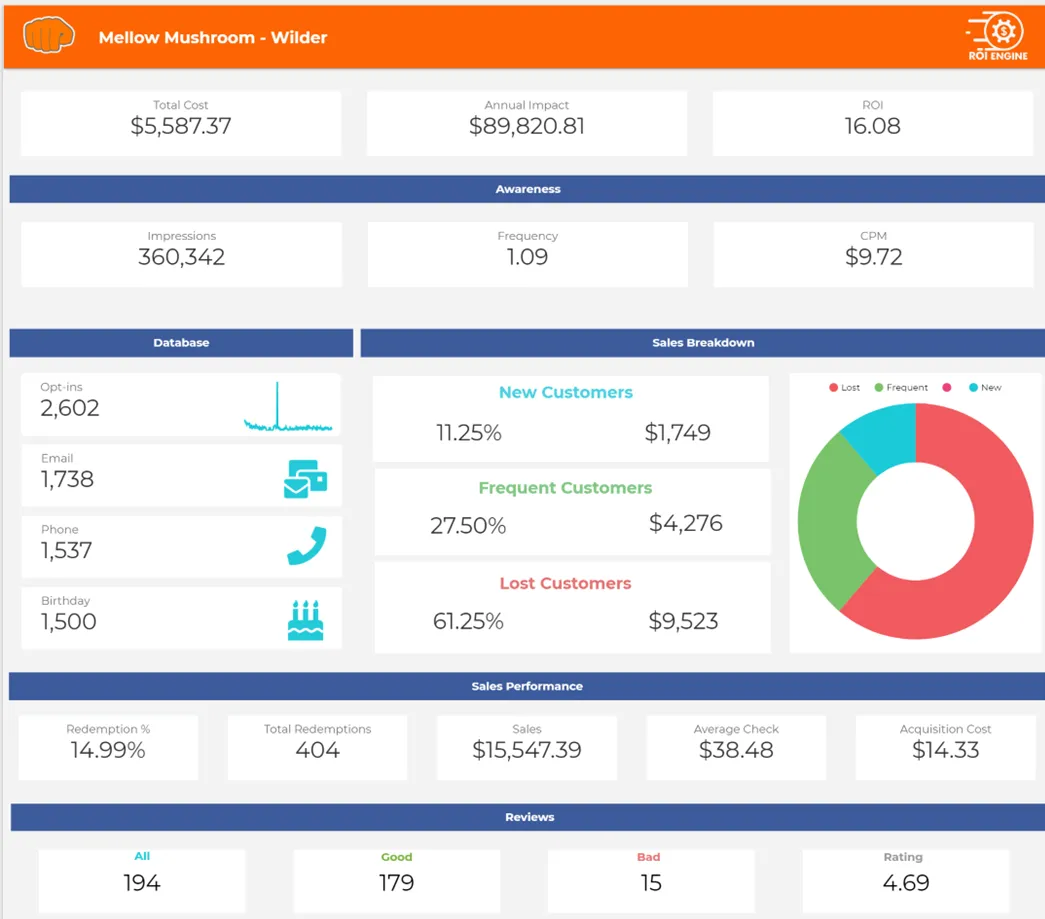Click the Sales Breakdown section header

[x=702, y=343]
